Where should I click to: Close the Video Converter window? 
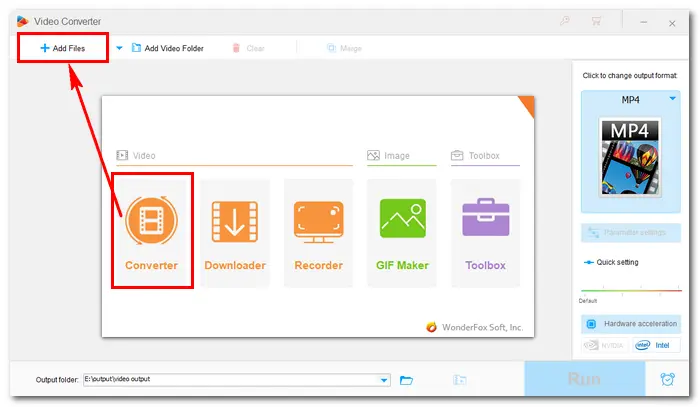(x=672, y=23)
